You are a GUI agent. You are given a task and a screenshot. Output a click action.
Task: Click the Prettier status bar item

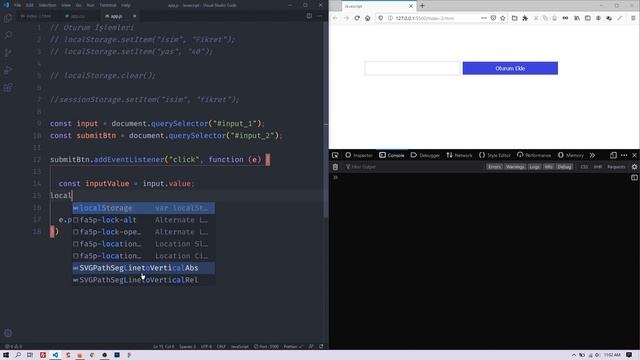(293, 347)
